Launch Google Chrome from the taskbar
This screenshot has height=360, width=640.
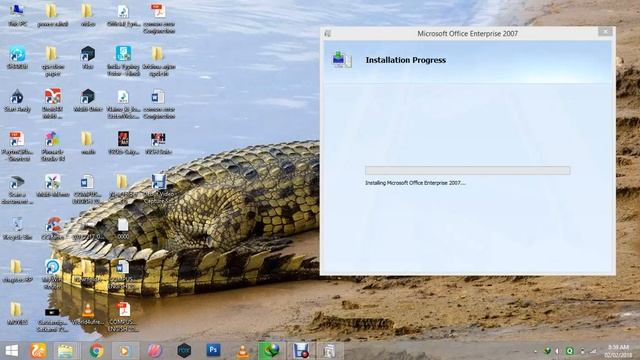[96, 351]
